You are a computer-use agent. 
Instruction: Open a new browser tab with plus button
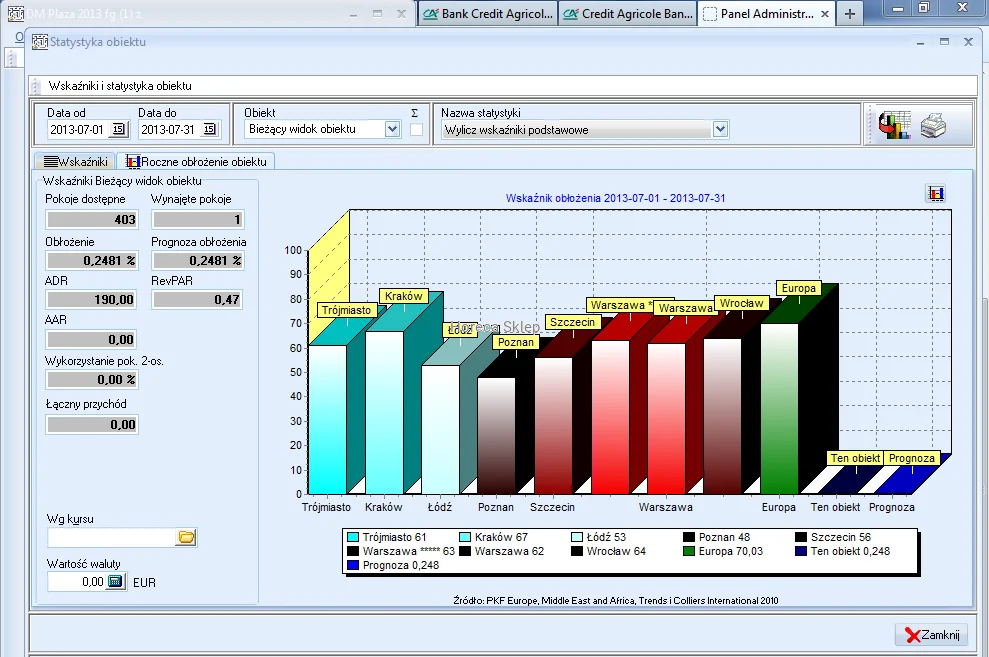pos(850,14)
